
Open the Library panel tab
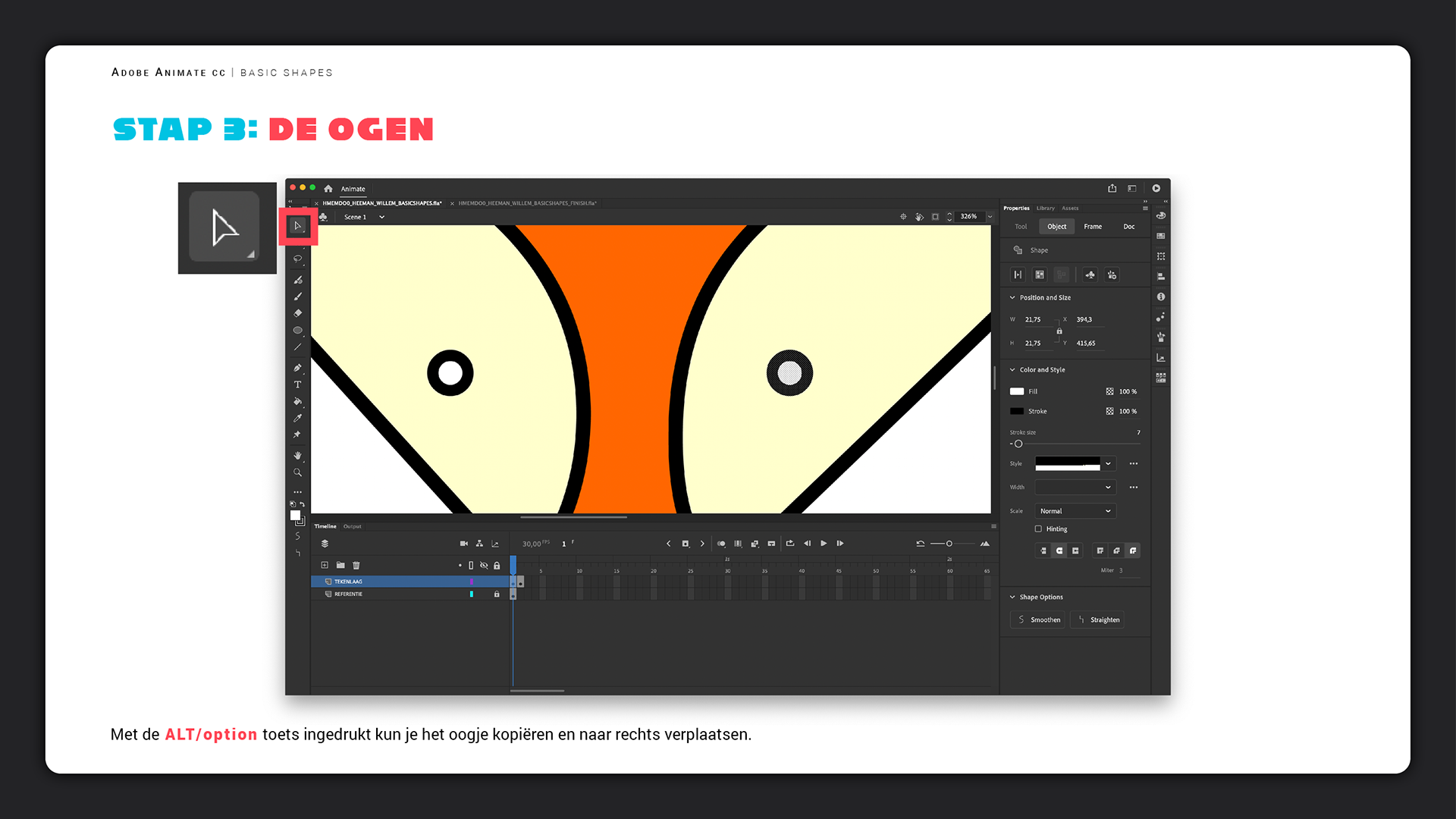tap(1045, 208)
